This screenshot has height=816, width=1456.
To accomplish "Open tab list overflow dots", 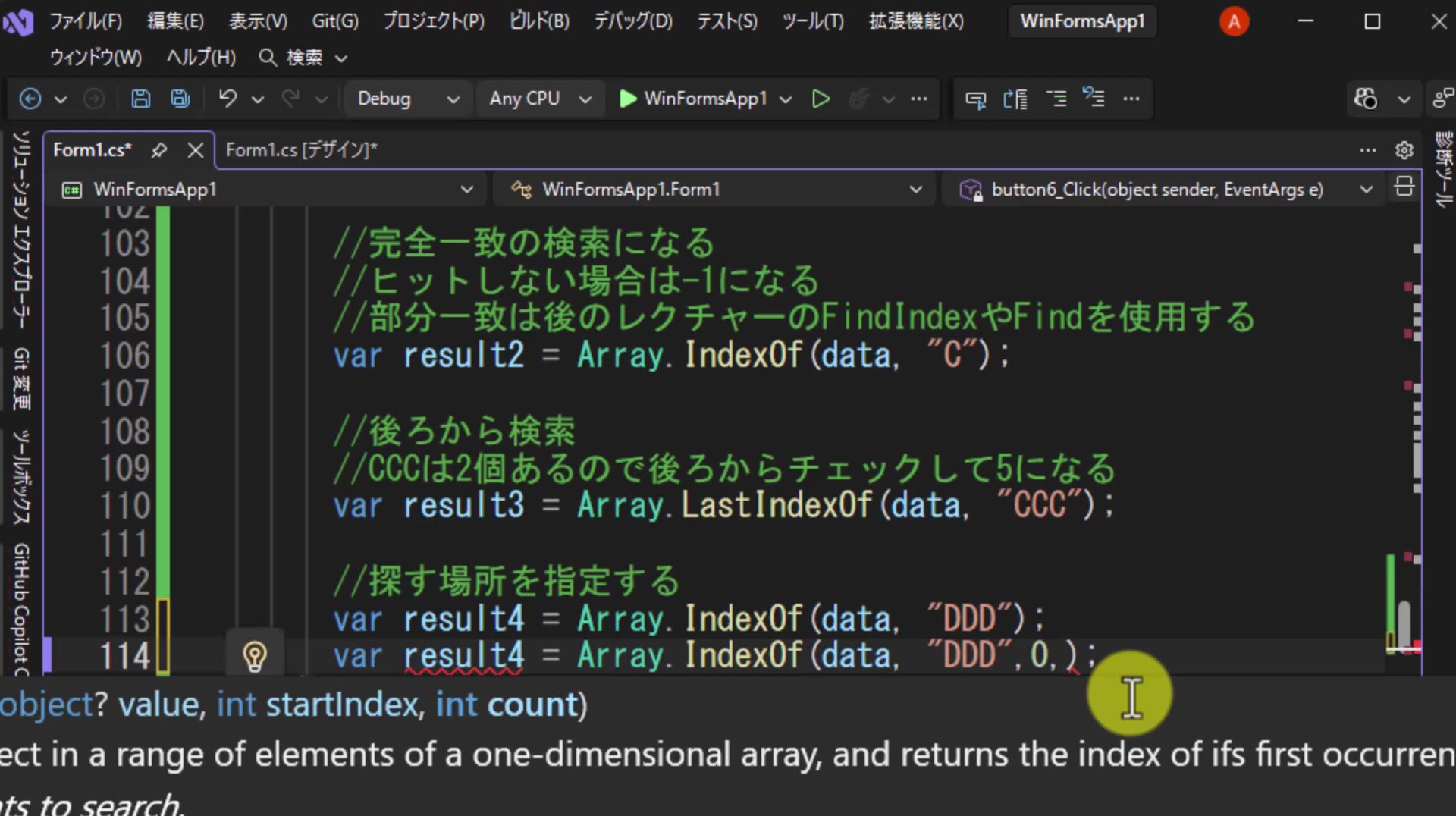I will [1368, 150].
